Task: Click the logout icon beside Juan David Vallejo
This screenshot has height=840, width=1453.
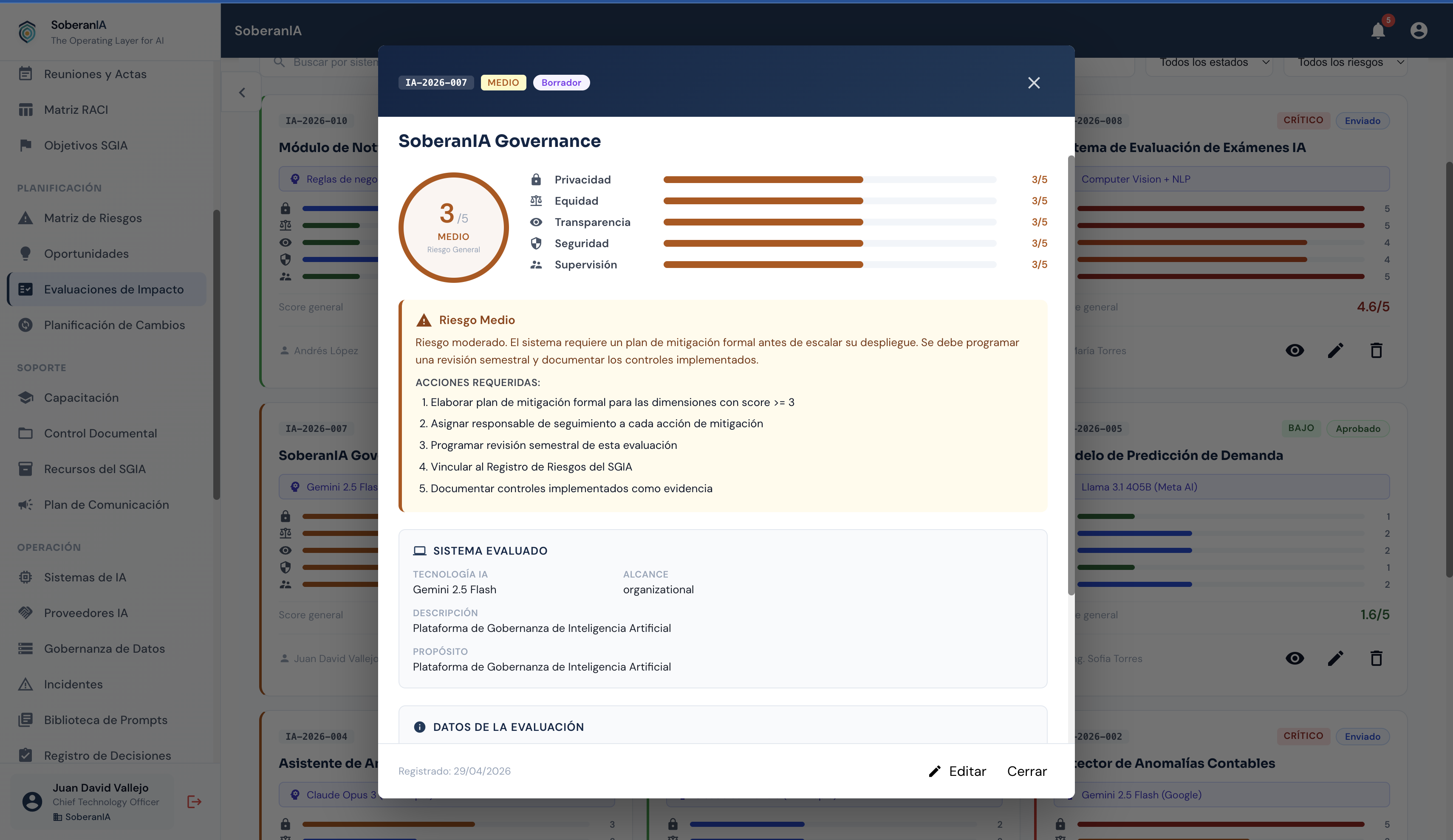Action: (x=194, y=801)
